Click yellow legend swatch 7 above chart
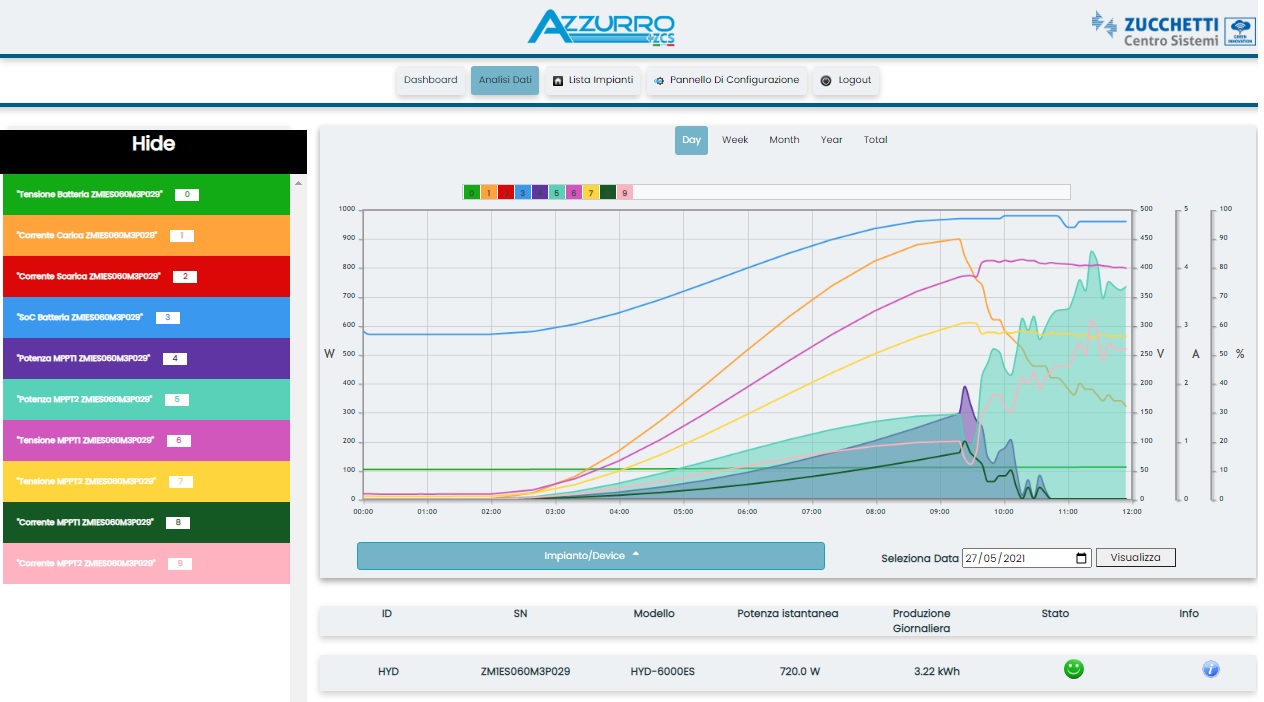Image resolution: width=1264 pixels, height=702 pixels. pos(591,192)
